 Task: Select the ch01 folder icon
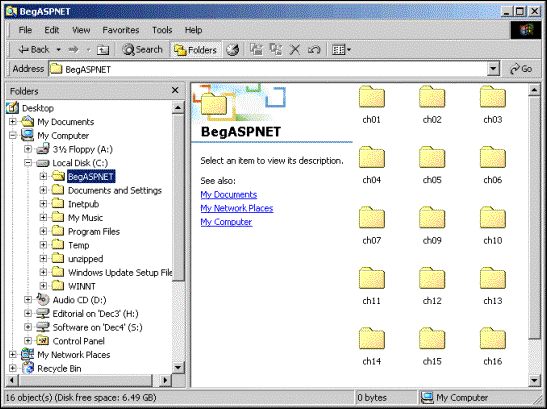372,98
